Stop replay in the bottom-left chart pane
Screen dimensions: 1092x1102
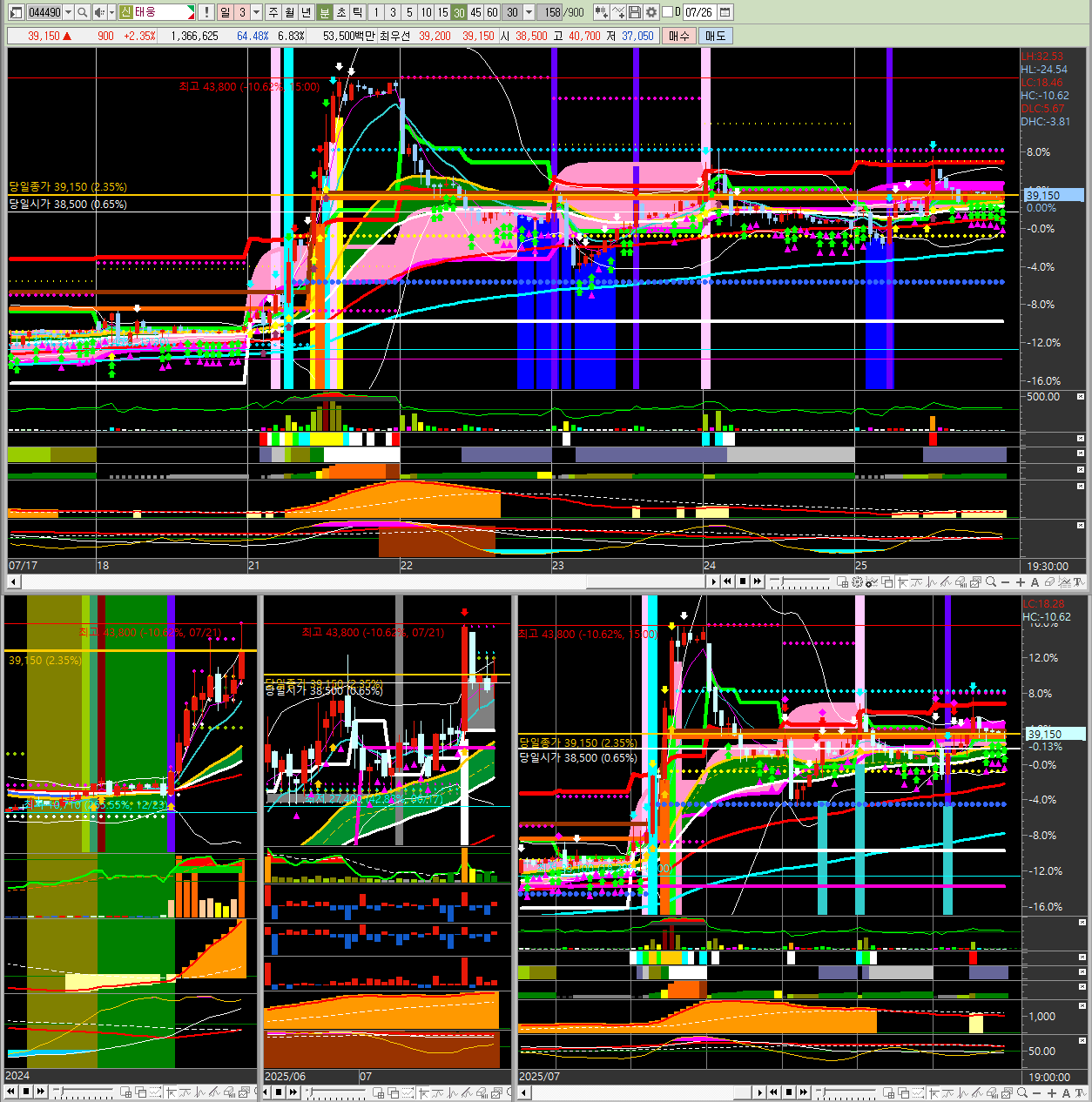(26, 1092)
